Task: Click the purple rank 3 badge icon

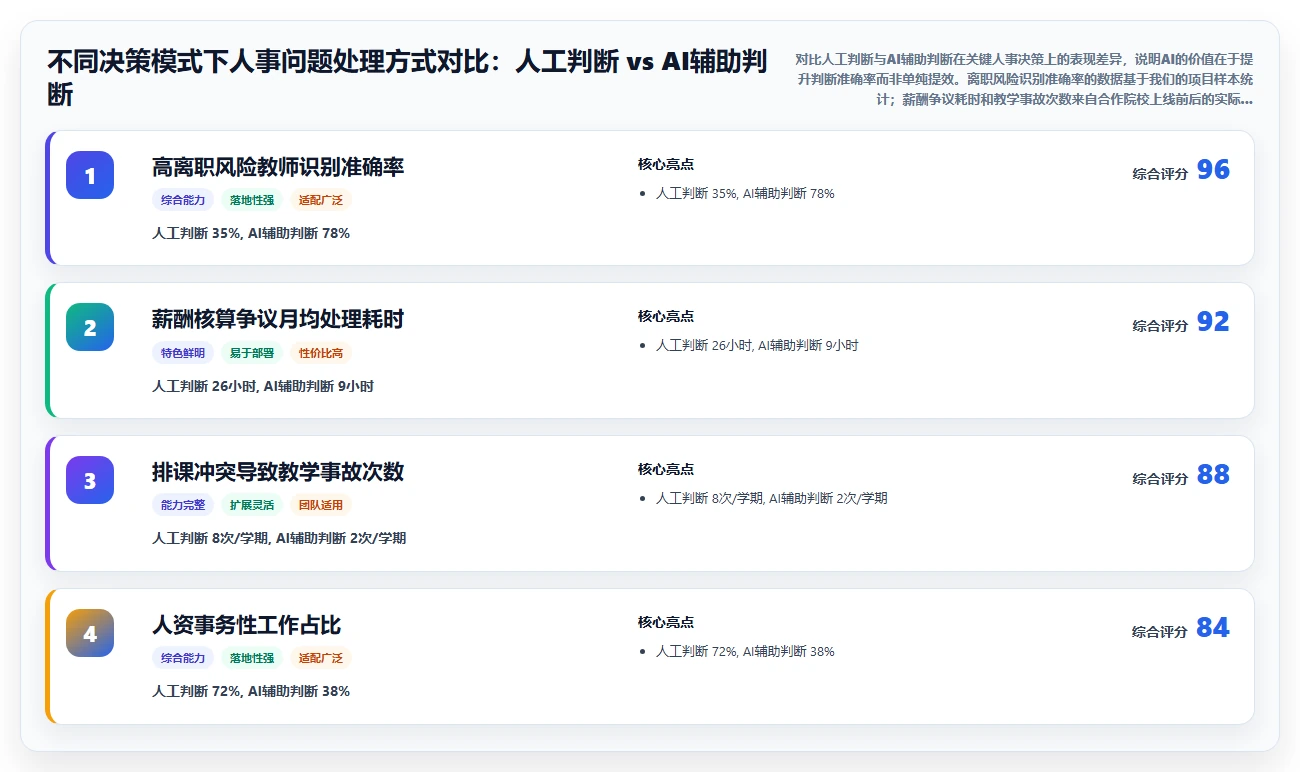Action: [x=90, y=480]
